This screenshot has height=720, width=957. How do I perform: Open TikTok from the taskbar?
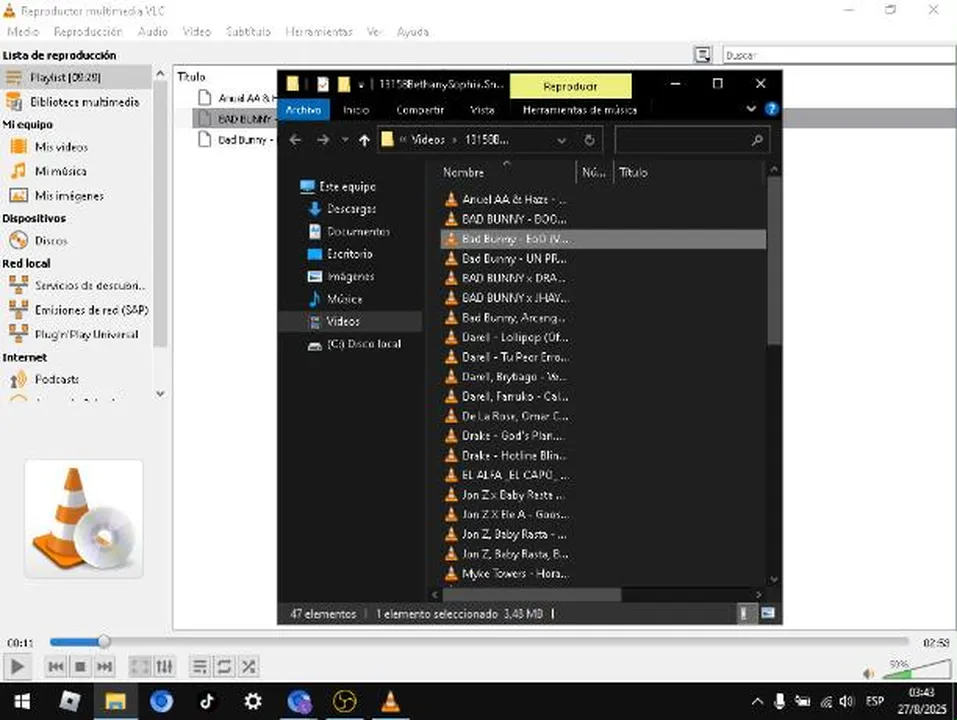(207, 701)
